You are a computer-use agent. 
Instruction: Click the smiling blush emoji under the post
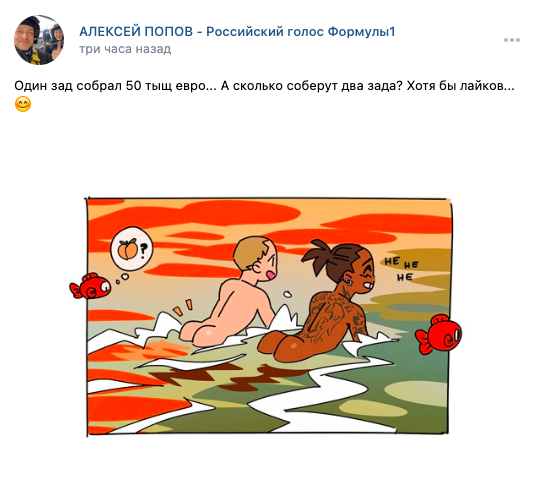pyautogui.click(x=23, y=104)
